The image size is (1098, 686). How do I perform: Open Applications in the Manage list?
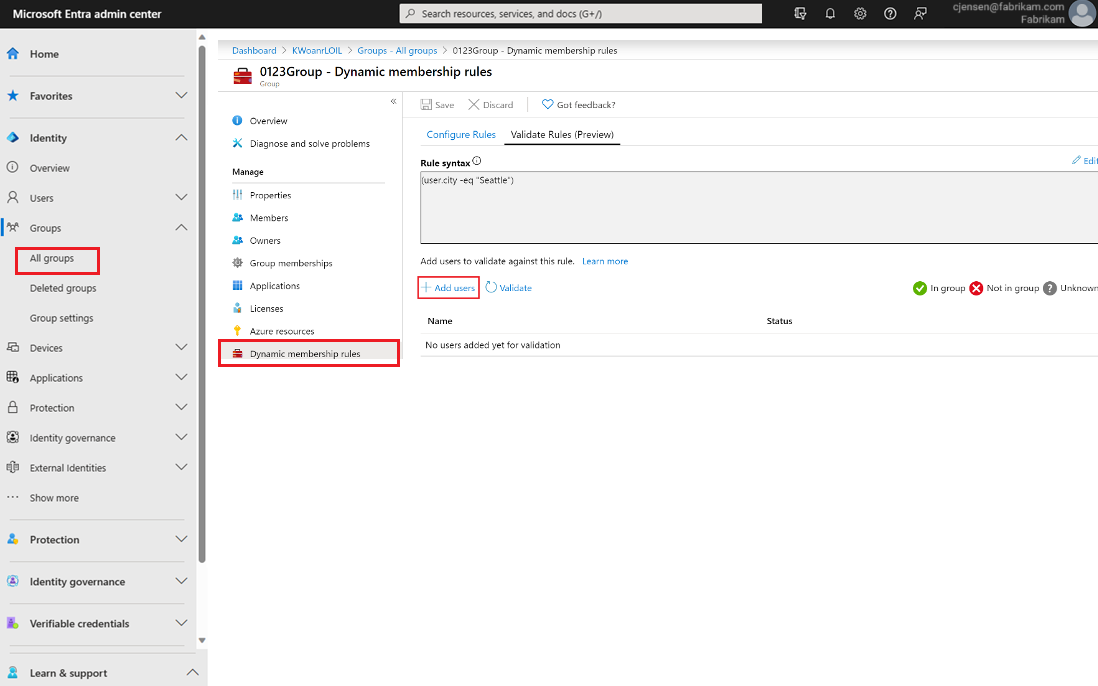[274, 286]
